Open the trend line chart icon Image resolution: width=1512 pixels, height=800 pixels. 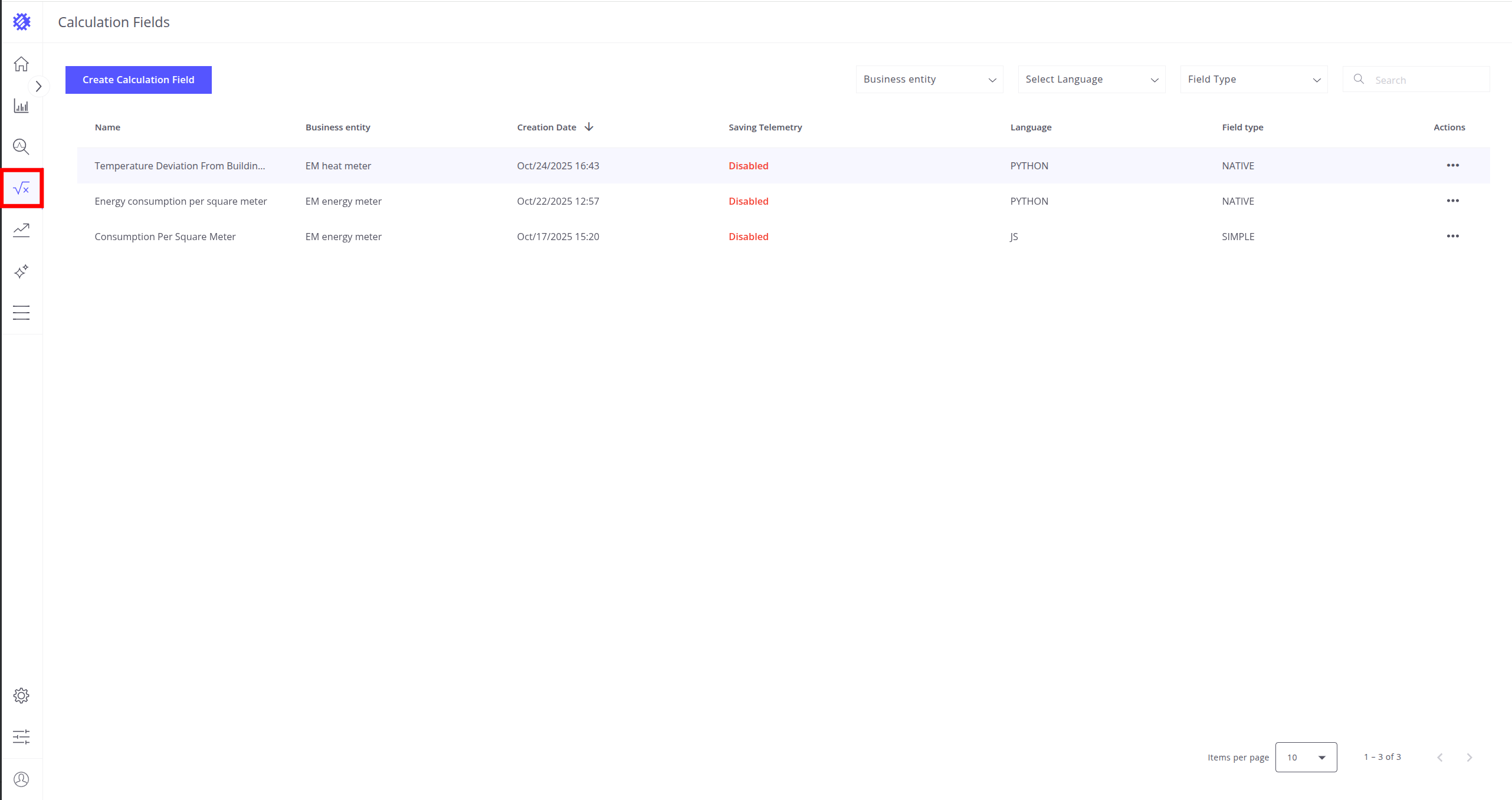click(x=21, y=230)
